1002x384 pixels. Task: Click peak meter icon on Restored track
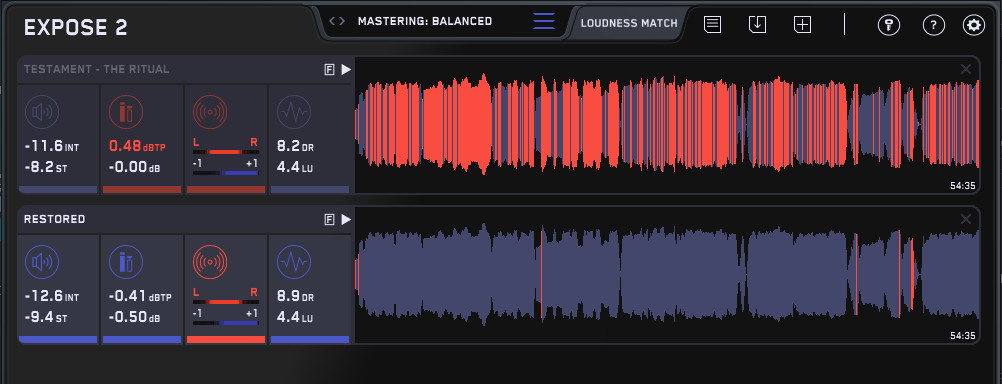pos(126,263)
